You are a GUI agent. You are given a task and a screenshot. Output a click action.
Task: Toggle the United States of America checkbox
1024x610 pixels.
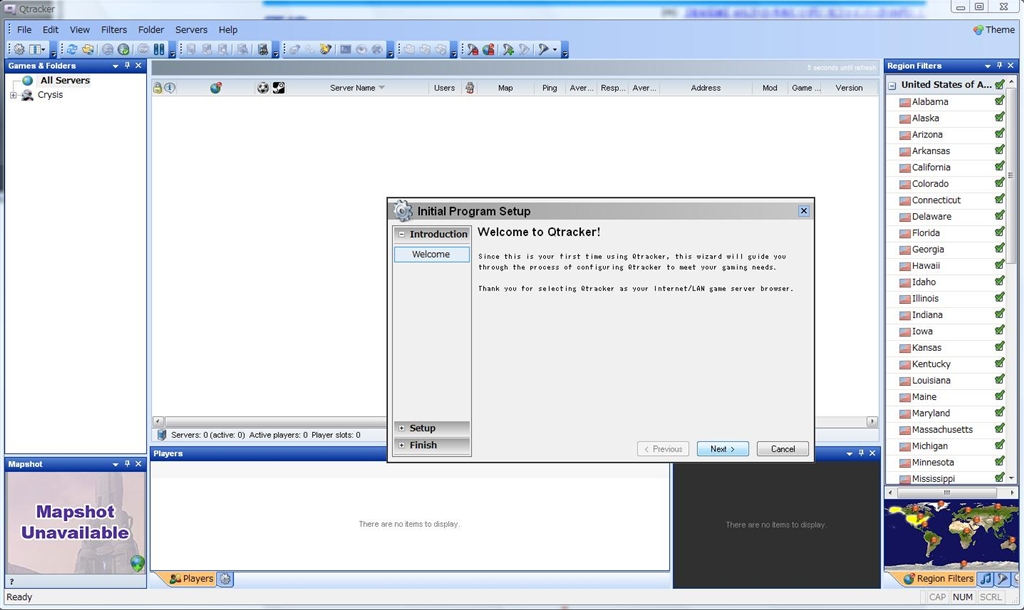tap(1000, 84)
